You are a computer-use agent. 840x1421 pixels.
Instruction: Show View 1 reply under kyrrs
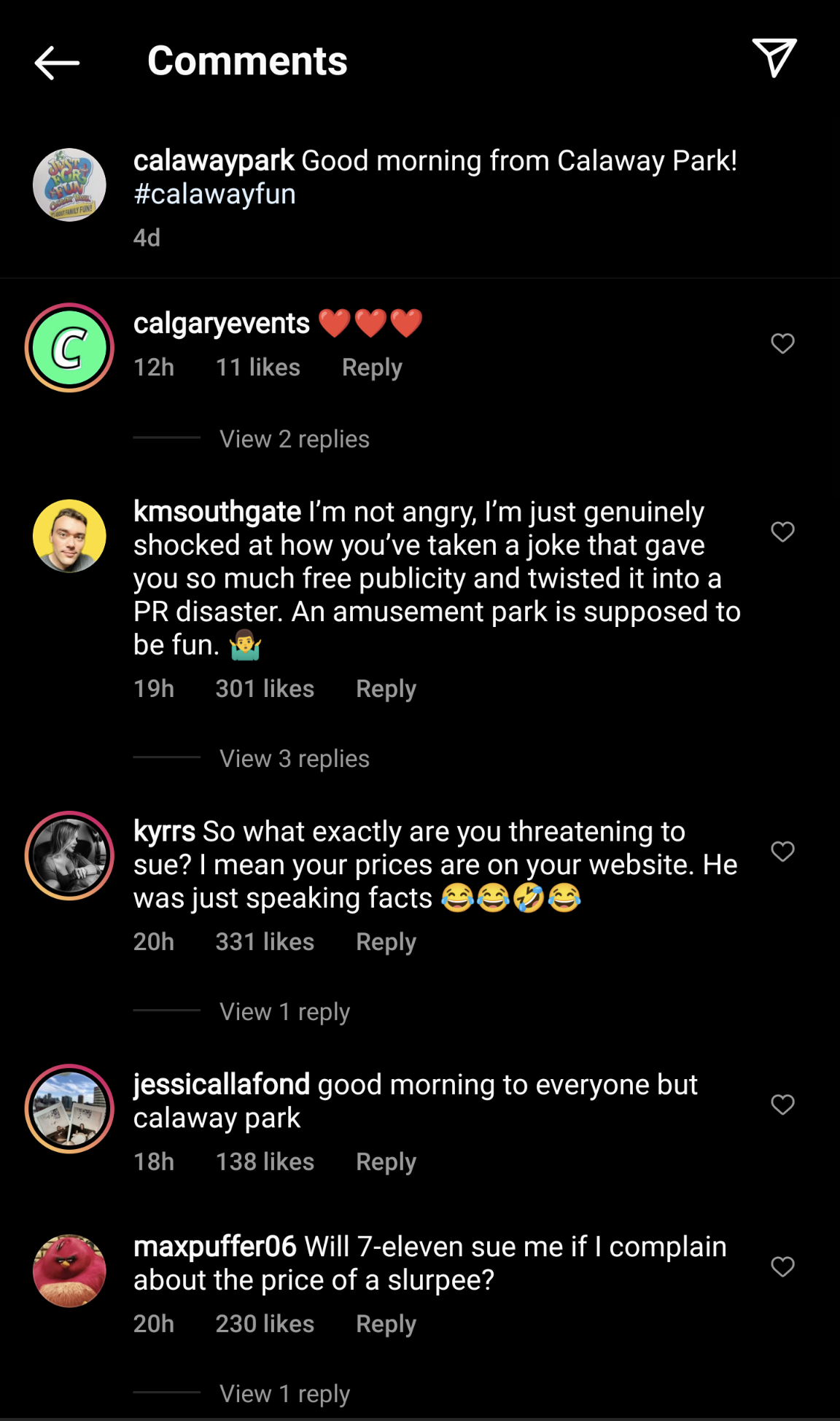click(284, 1011)
